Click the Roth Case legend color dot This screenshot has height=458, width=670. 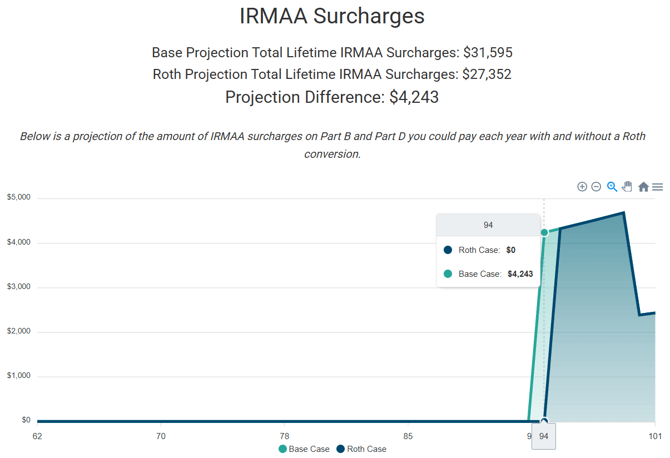340,449
